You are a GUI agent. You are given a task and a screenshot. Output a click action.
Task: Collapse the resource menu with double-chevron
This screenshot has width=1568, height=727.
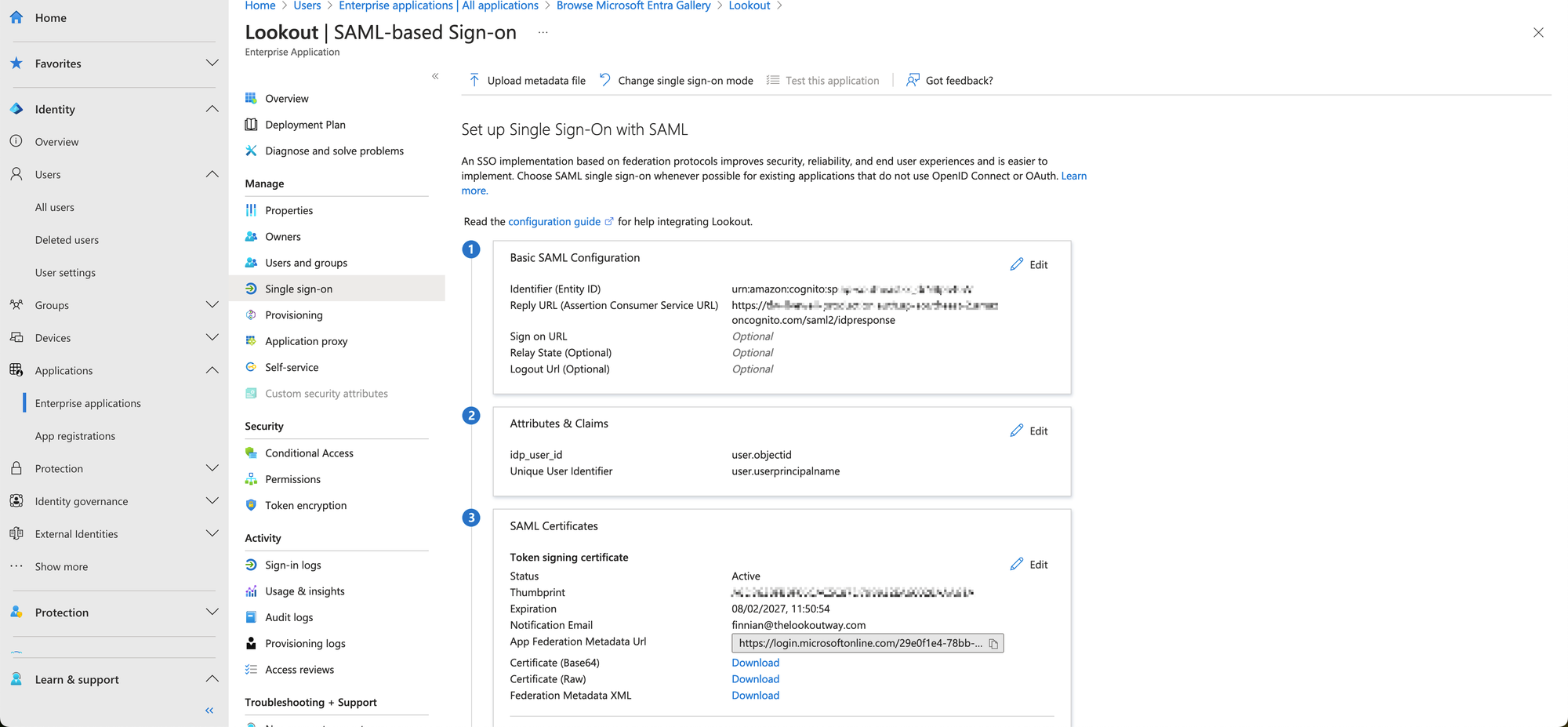pyautogui.click(x=435, y=76)
